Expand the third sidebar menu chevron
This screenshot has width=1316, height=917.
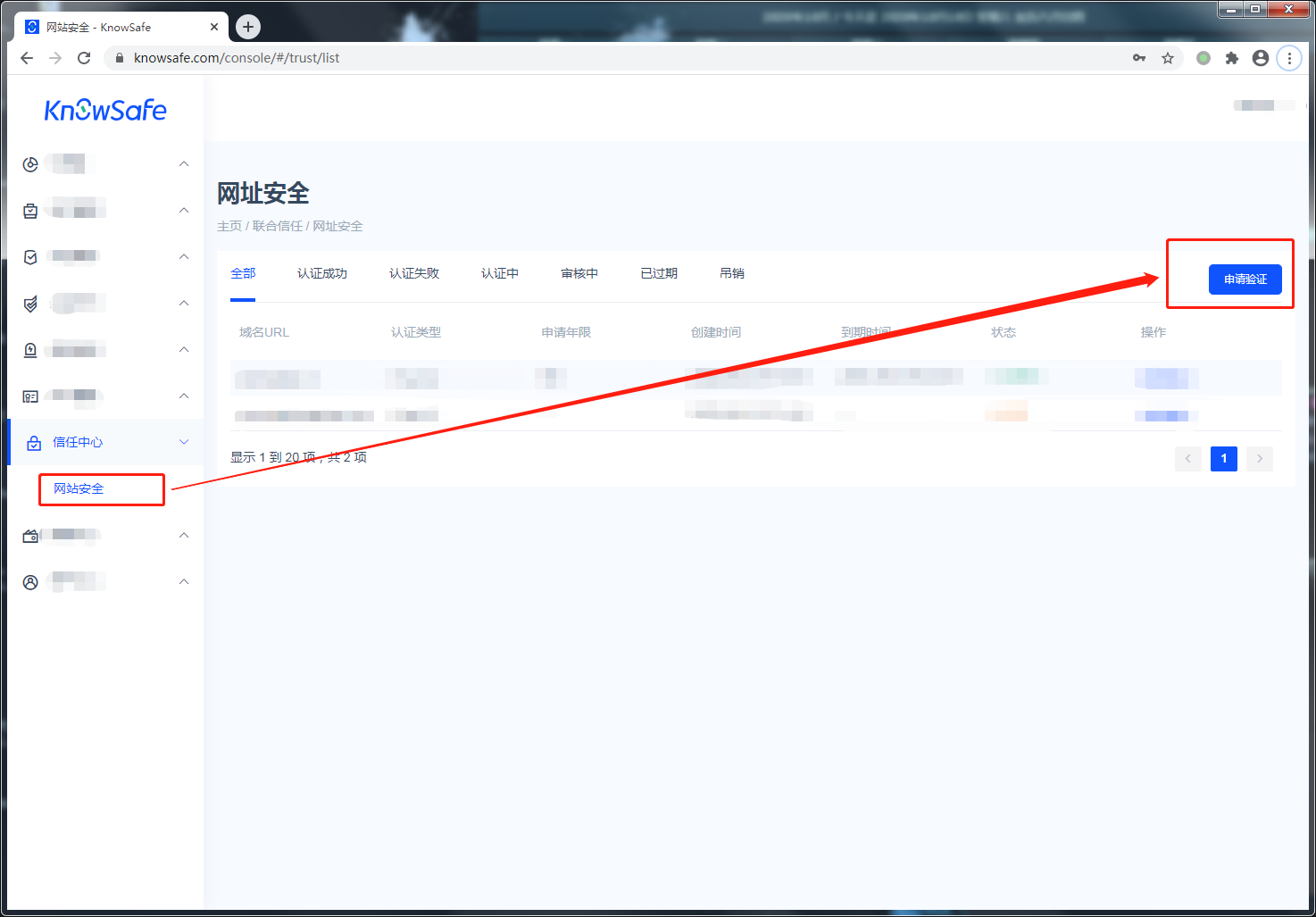[184, 256]
